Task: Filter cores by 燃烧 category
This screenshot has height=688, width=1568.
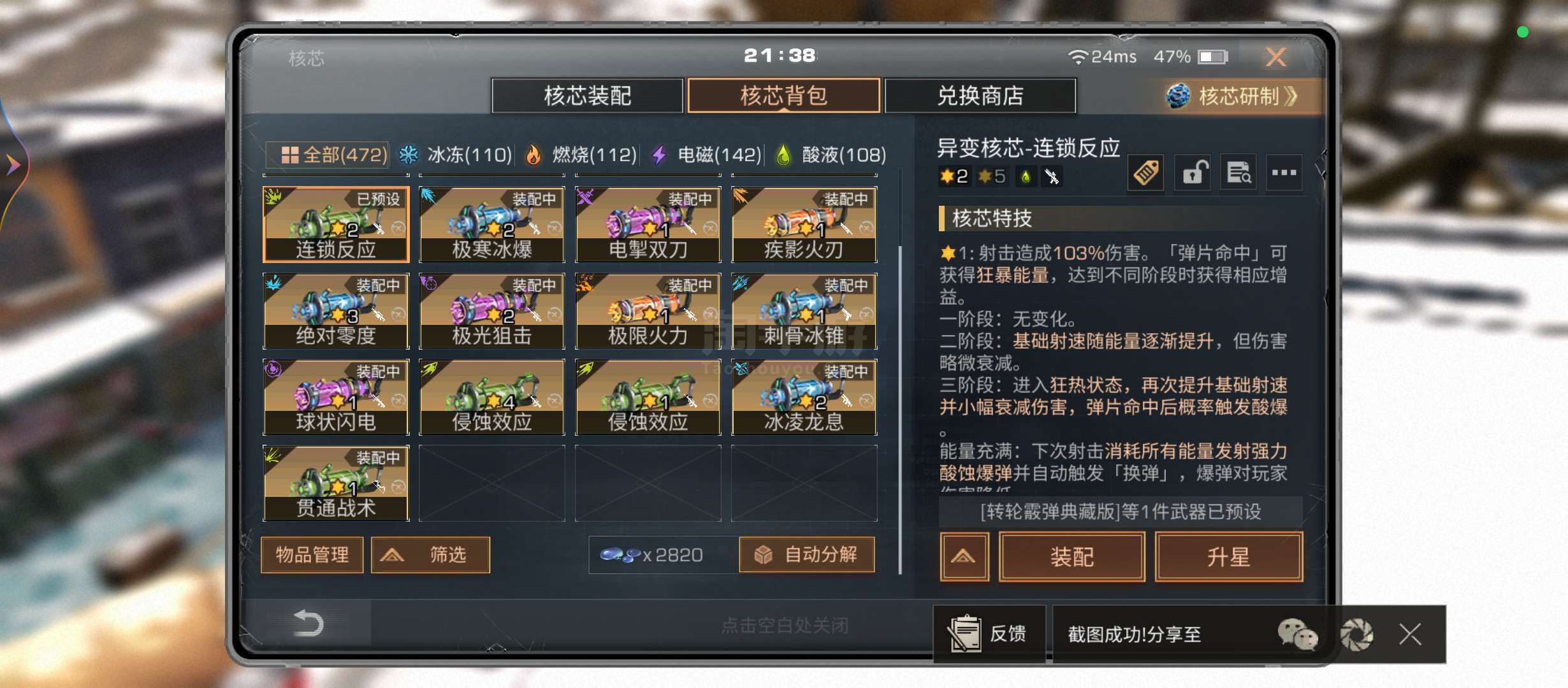Action: pos(580,155)
